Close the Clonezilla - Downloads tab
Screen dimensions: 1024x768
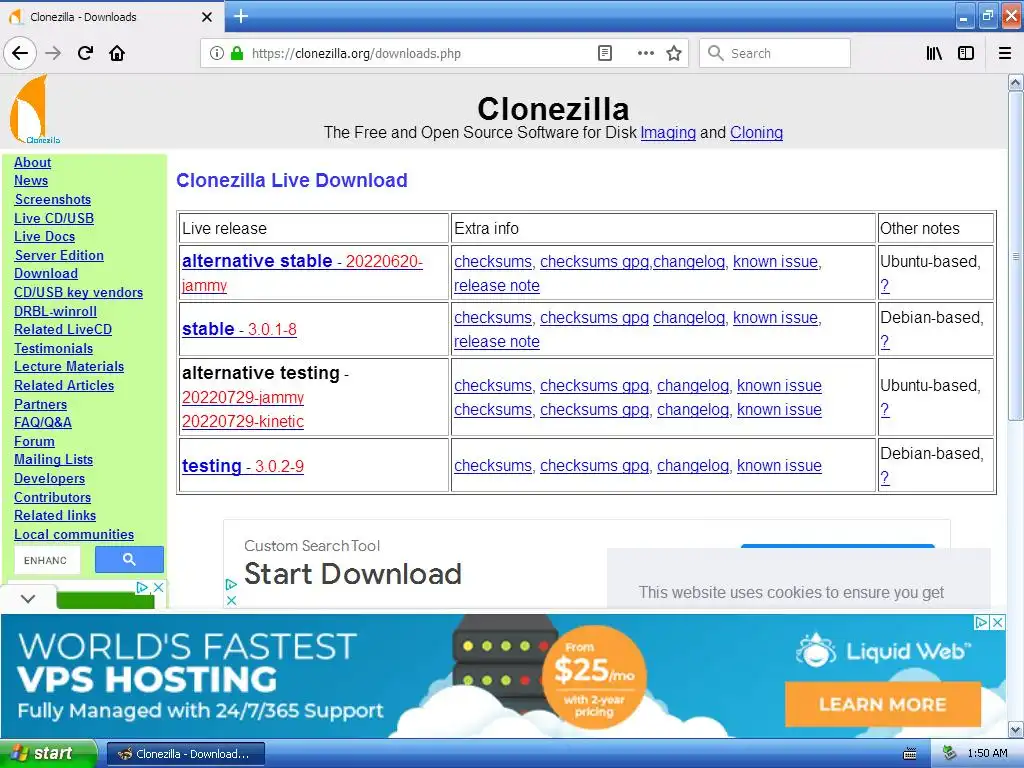point(206,17)
